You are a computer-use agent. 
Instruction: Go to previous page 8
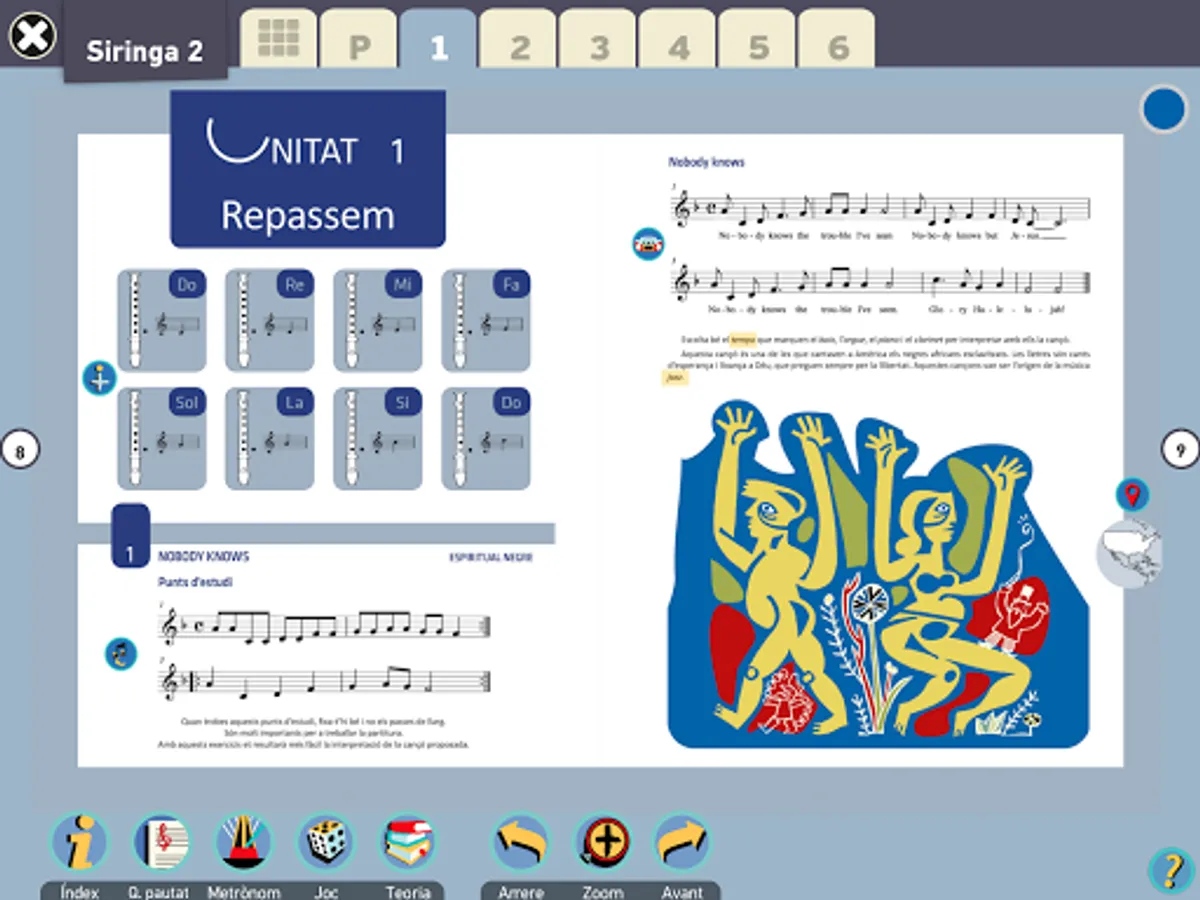(19, 450)
